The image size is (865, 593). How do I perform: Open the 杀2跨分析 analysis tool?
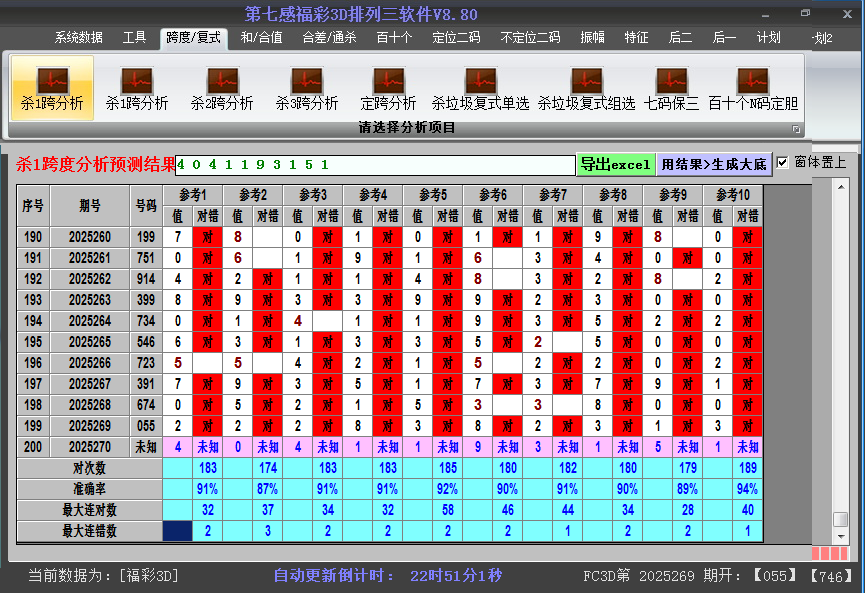(x=222, y=87)
